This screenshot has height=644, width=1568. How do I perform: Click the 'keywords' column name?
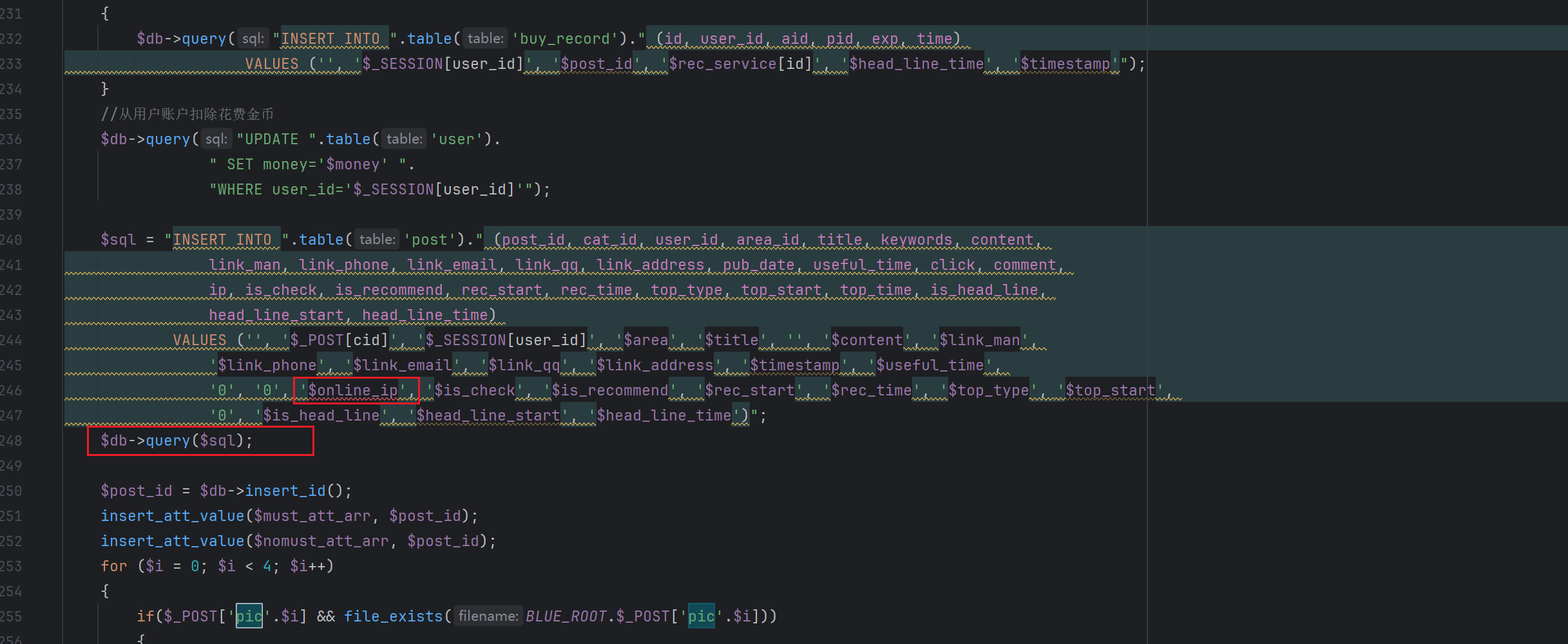click(x=917, y=240)
